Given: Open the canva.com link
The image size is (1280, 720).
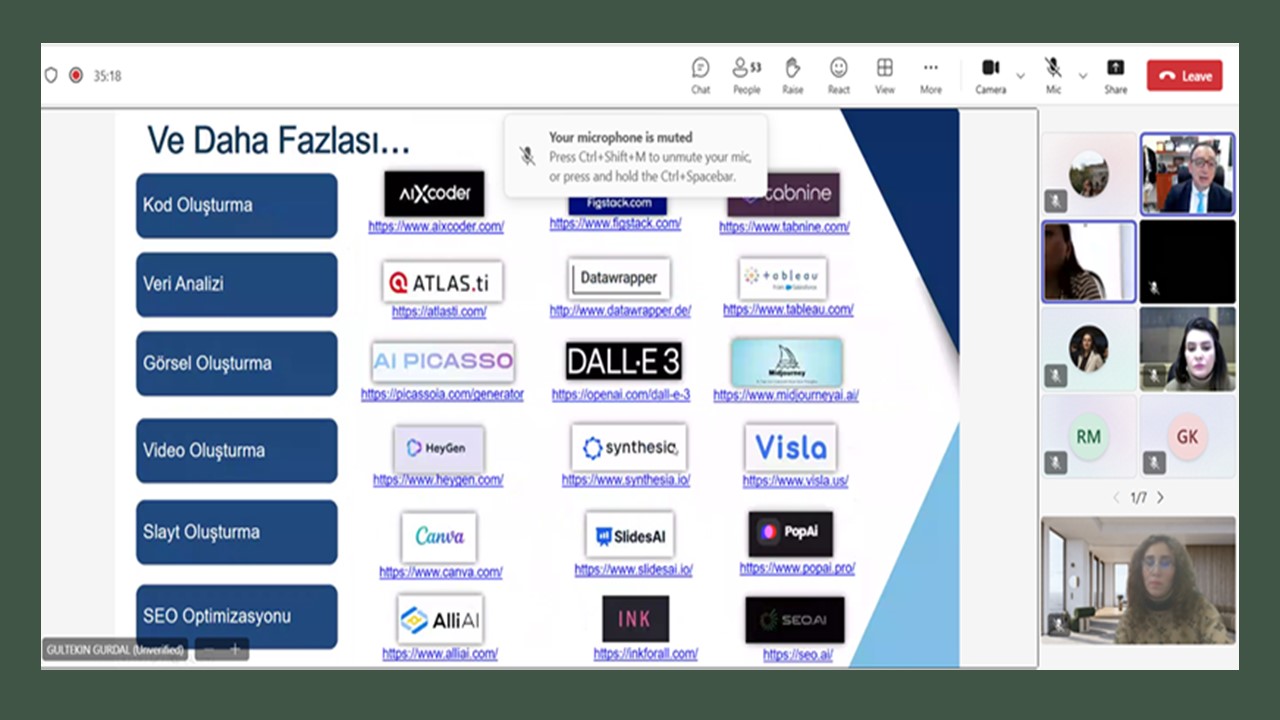Looking at the screenshot, I should [441, 572].
